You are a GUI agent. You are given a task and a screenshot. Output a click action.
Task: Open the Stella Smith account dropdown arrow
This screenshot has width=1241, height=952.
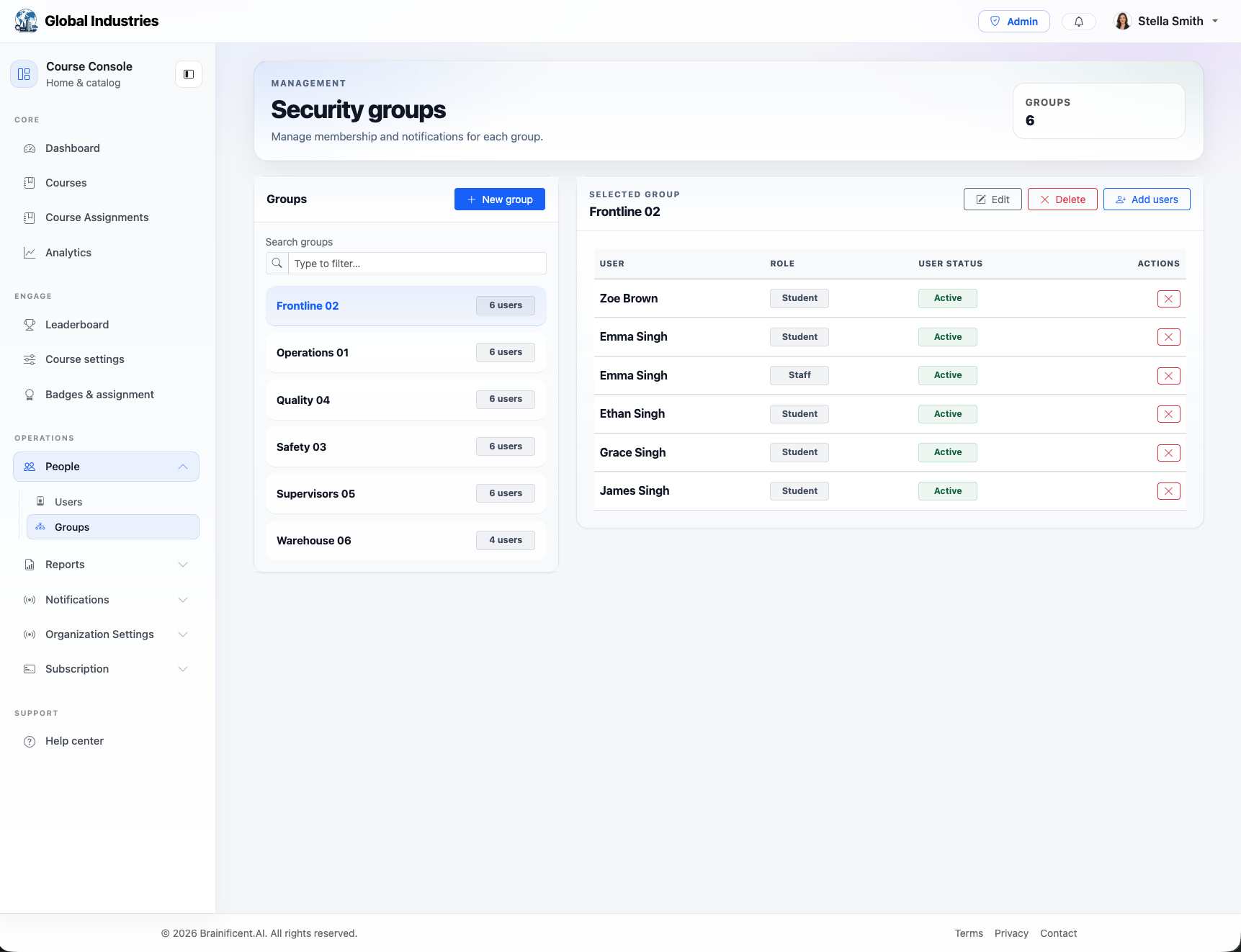tap(1215, 21)
